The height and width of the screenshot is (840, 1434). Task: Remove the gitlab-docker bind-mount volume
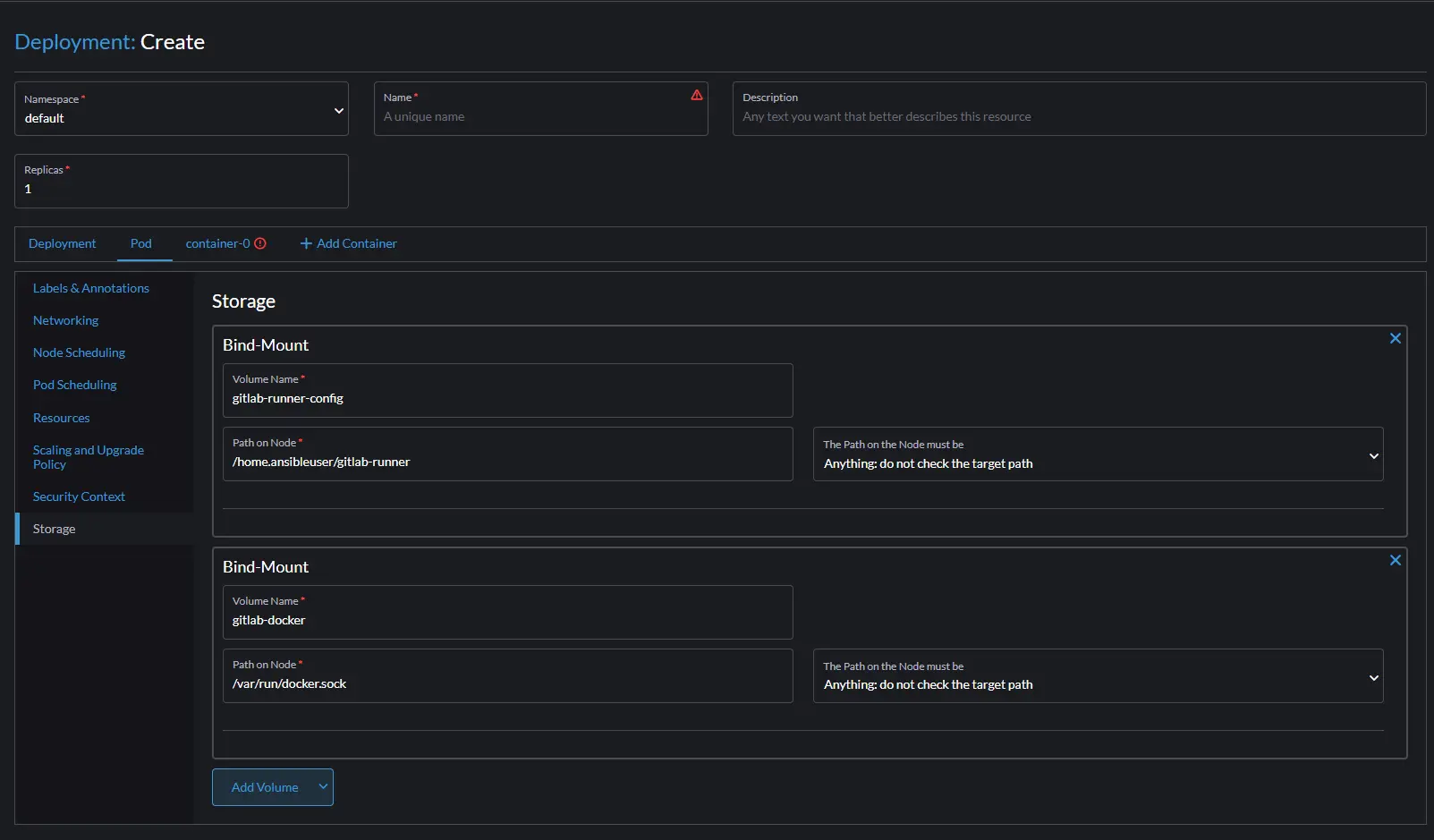[1395, 560]
